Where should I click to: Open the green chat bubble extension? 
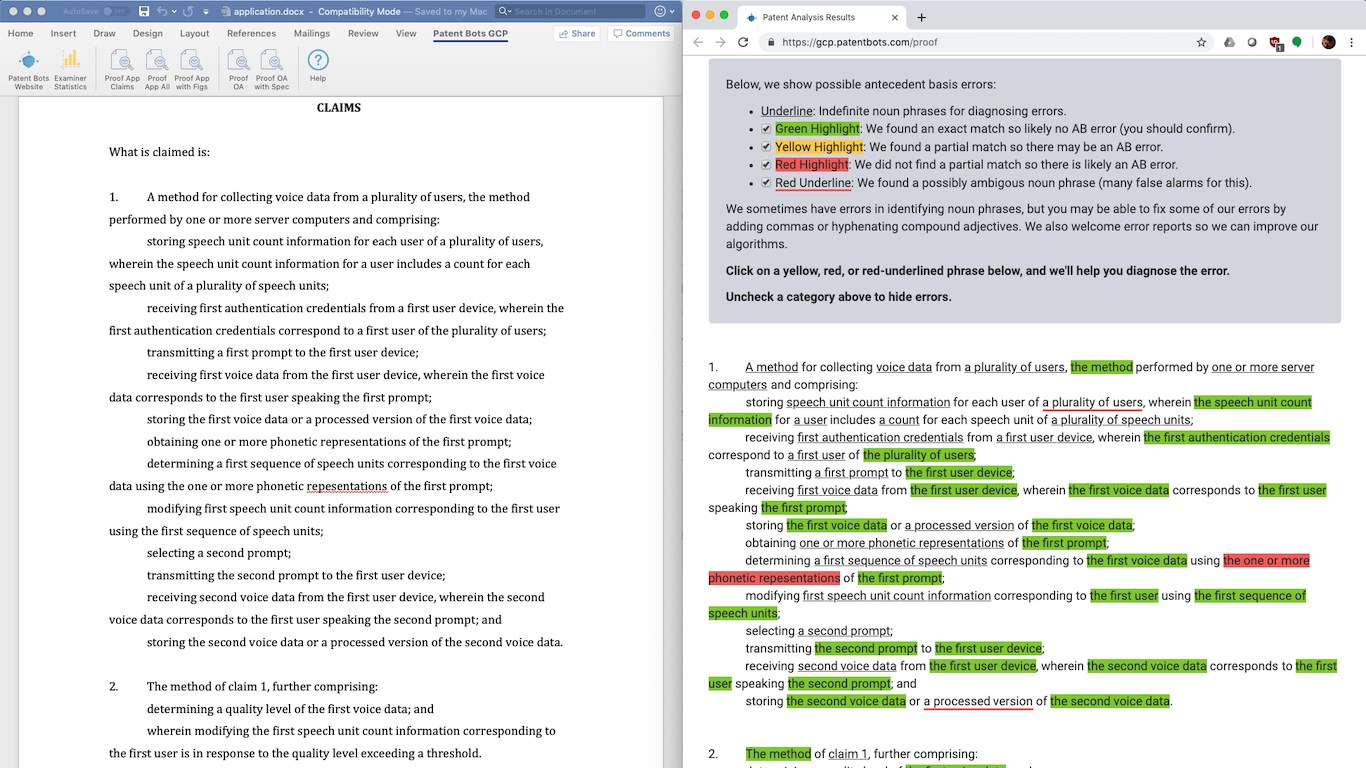coord(1297,42)
